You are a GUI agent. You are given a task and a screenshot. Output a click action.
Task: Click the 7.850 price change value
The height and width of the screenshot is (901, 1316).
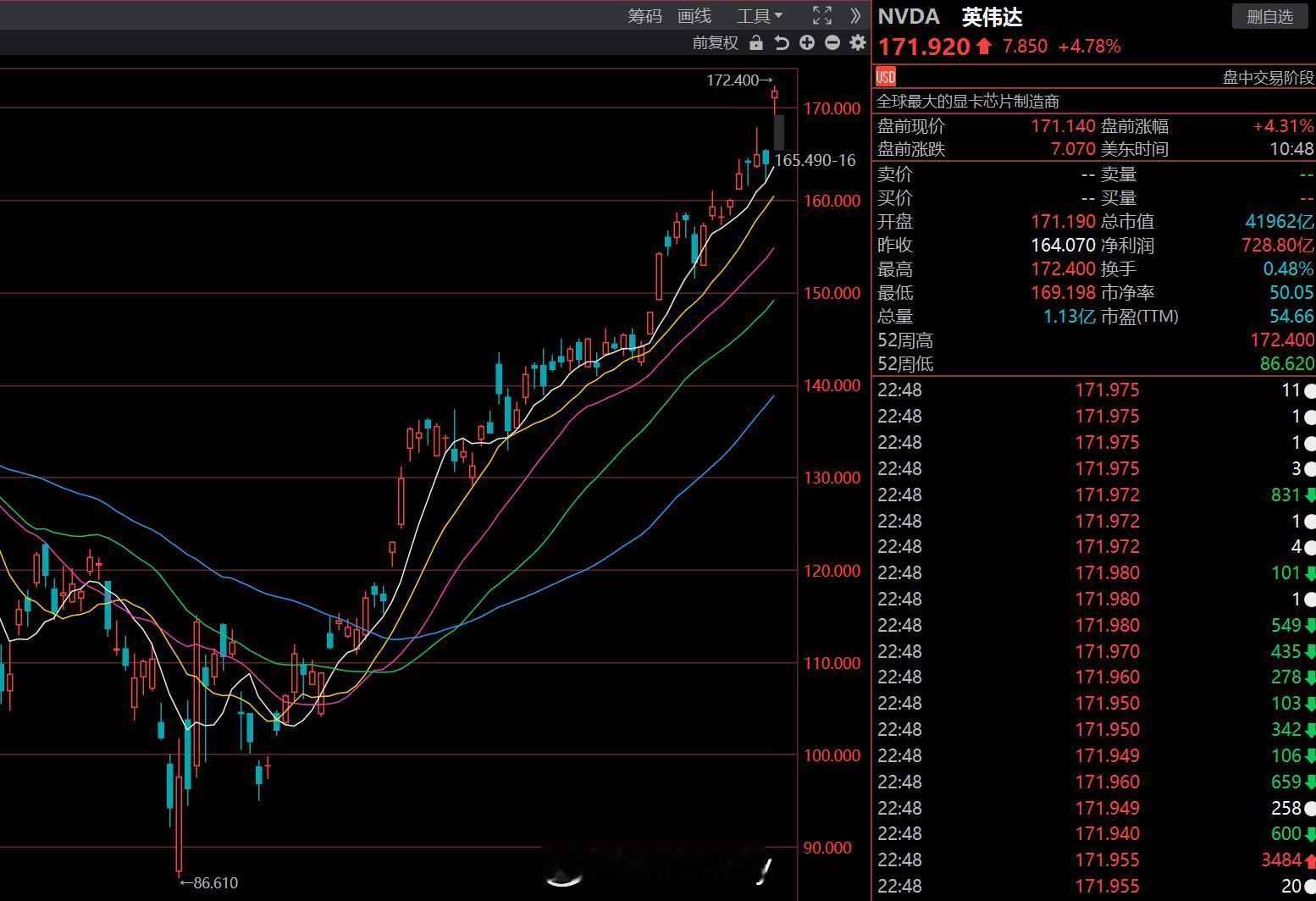coord(1025,47)
